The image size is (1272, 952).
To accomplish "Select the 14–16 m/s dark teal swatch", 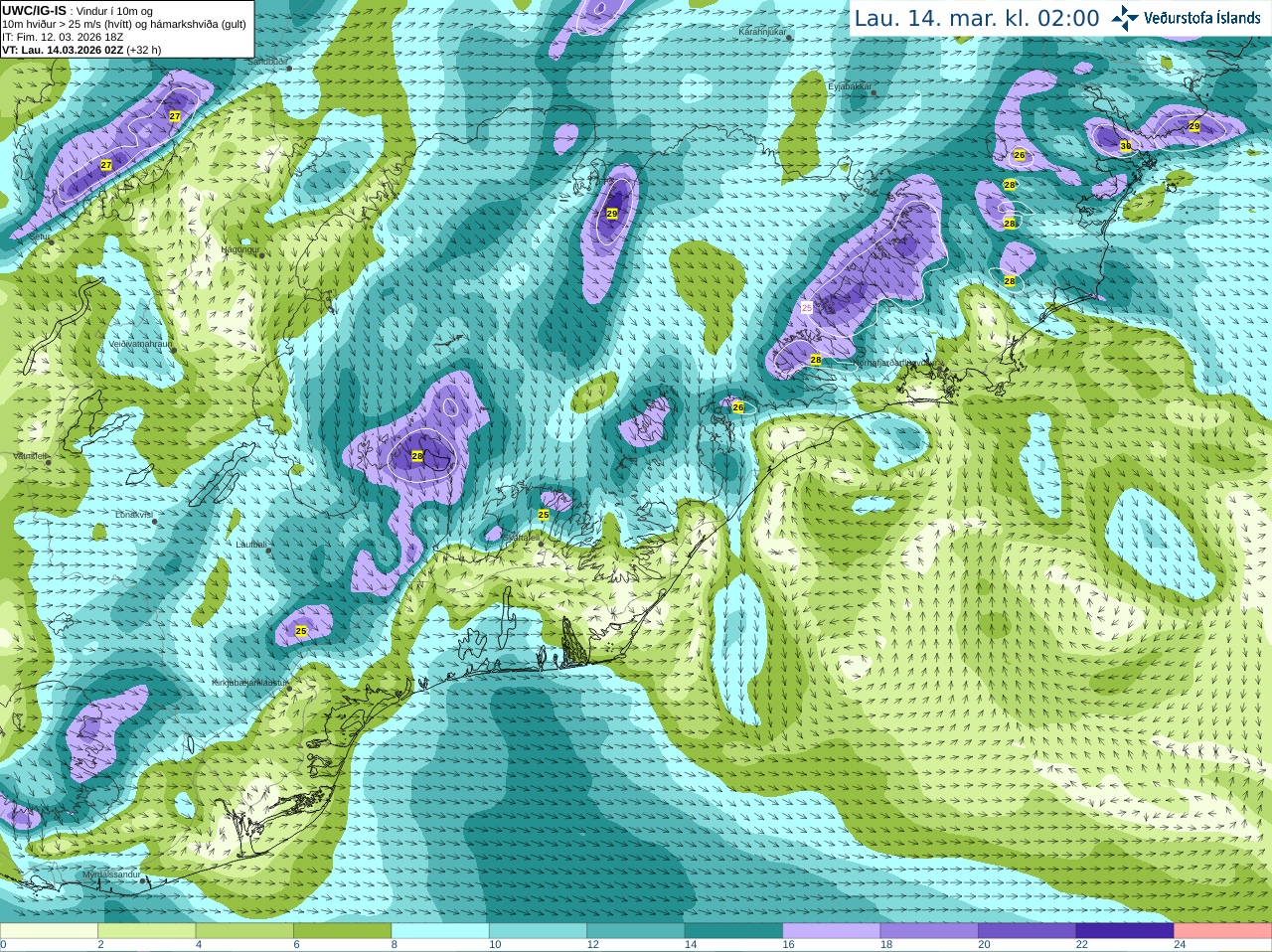I will coord(734,931).
